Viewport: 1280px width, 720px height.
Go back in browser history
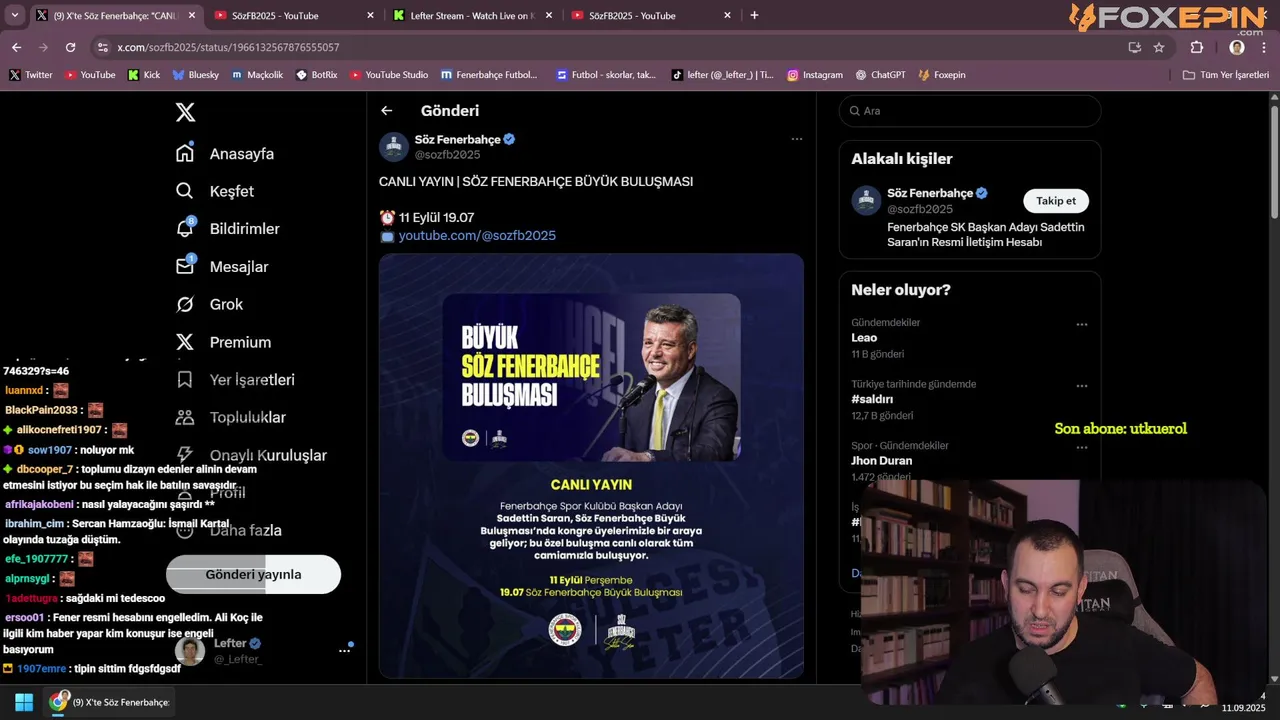point(16,47)
